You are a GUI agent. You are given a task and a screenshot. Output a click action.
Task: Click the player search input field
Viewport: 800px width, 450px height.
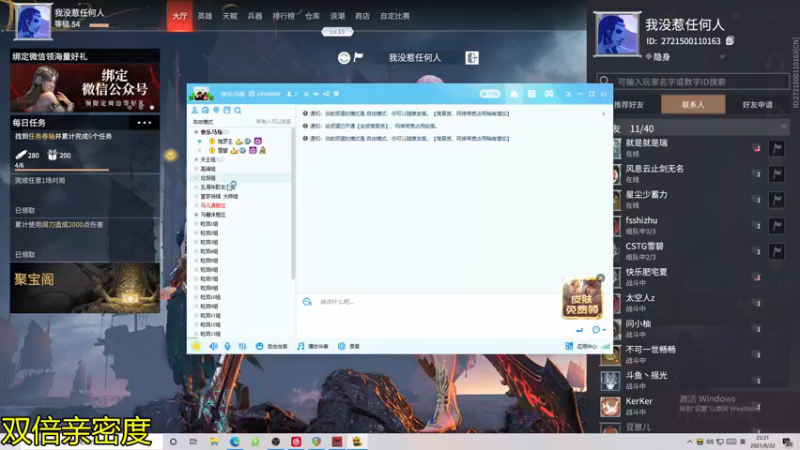(x=693, y=82)
